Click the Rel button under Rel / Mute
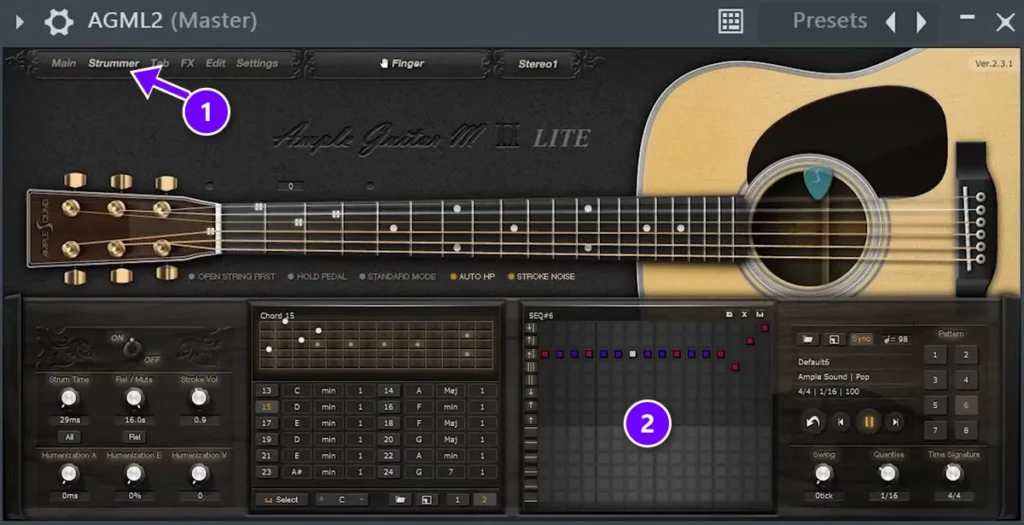 coord(134,437)
